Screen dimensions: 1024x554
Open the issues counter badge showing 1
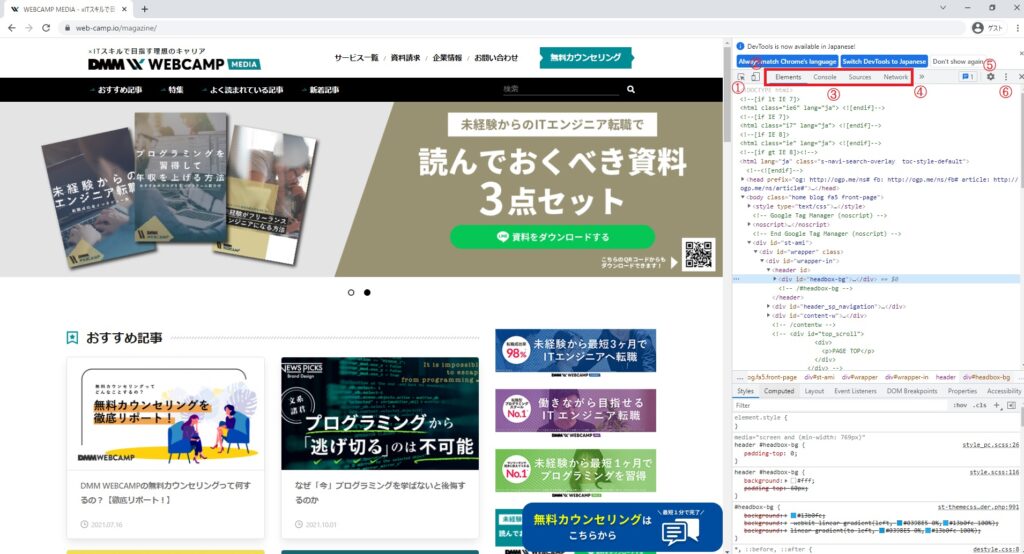point(968,76)
